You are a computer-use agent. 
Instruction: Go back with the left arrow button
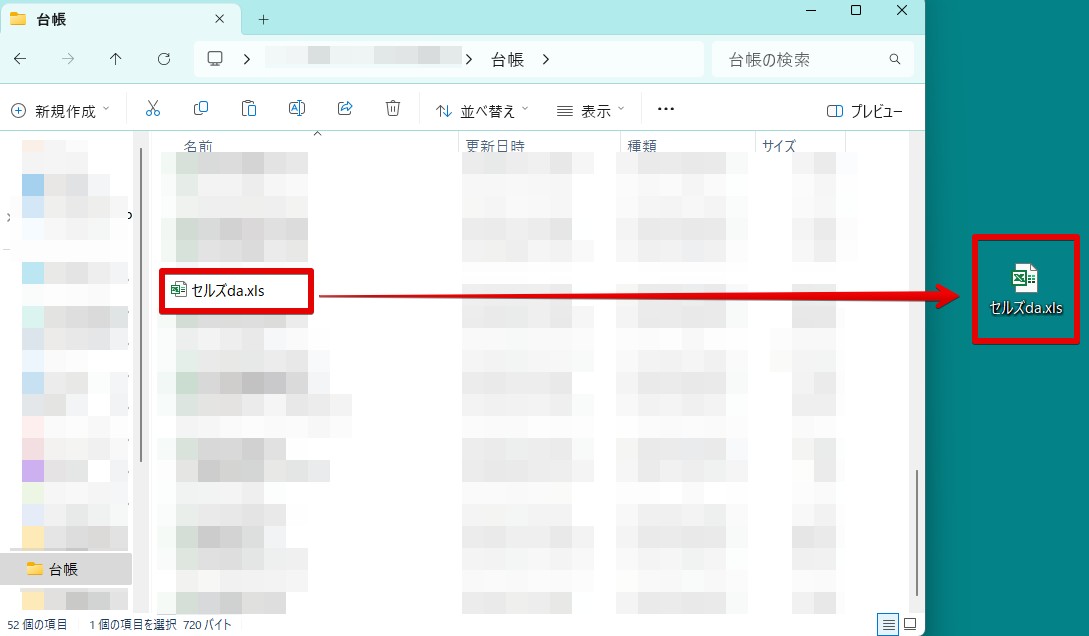(20, 59)
